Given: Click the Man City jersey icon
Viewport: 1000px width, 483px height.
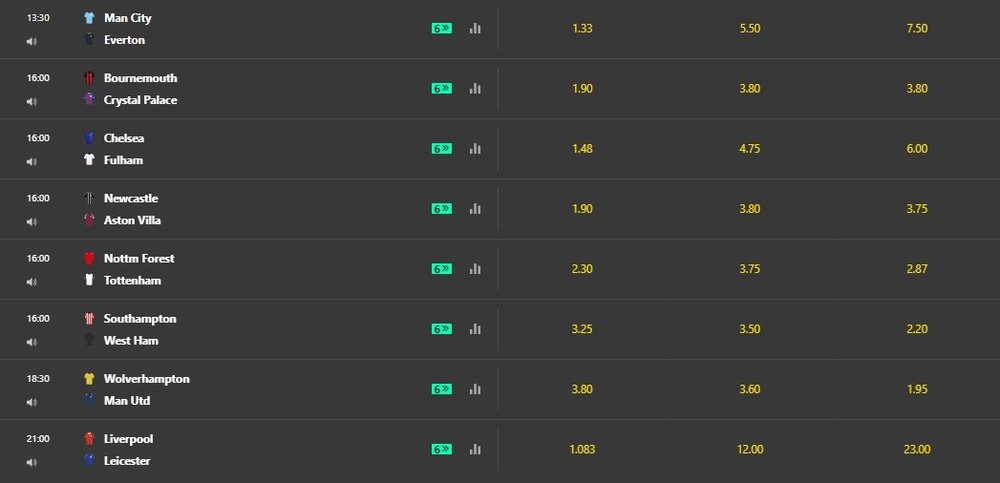Looking at the screenshot, I should click(89, 18).
